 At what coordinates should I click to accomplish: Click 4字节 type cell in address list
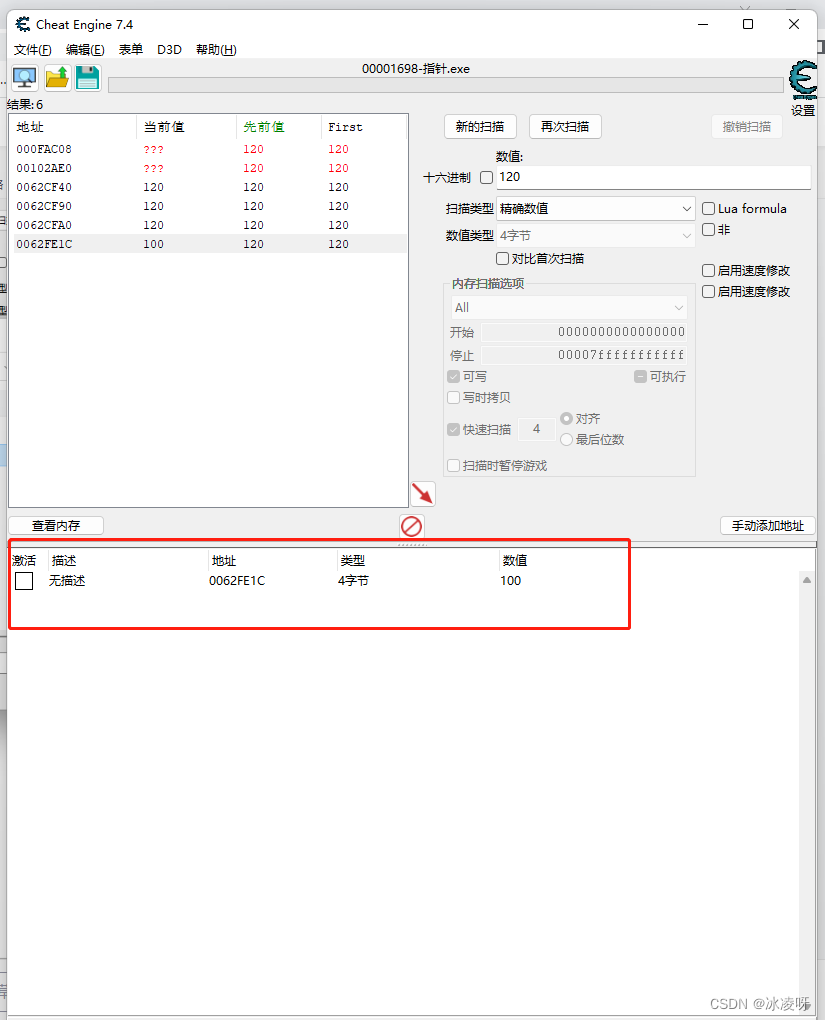point(353,581)
